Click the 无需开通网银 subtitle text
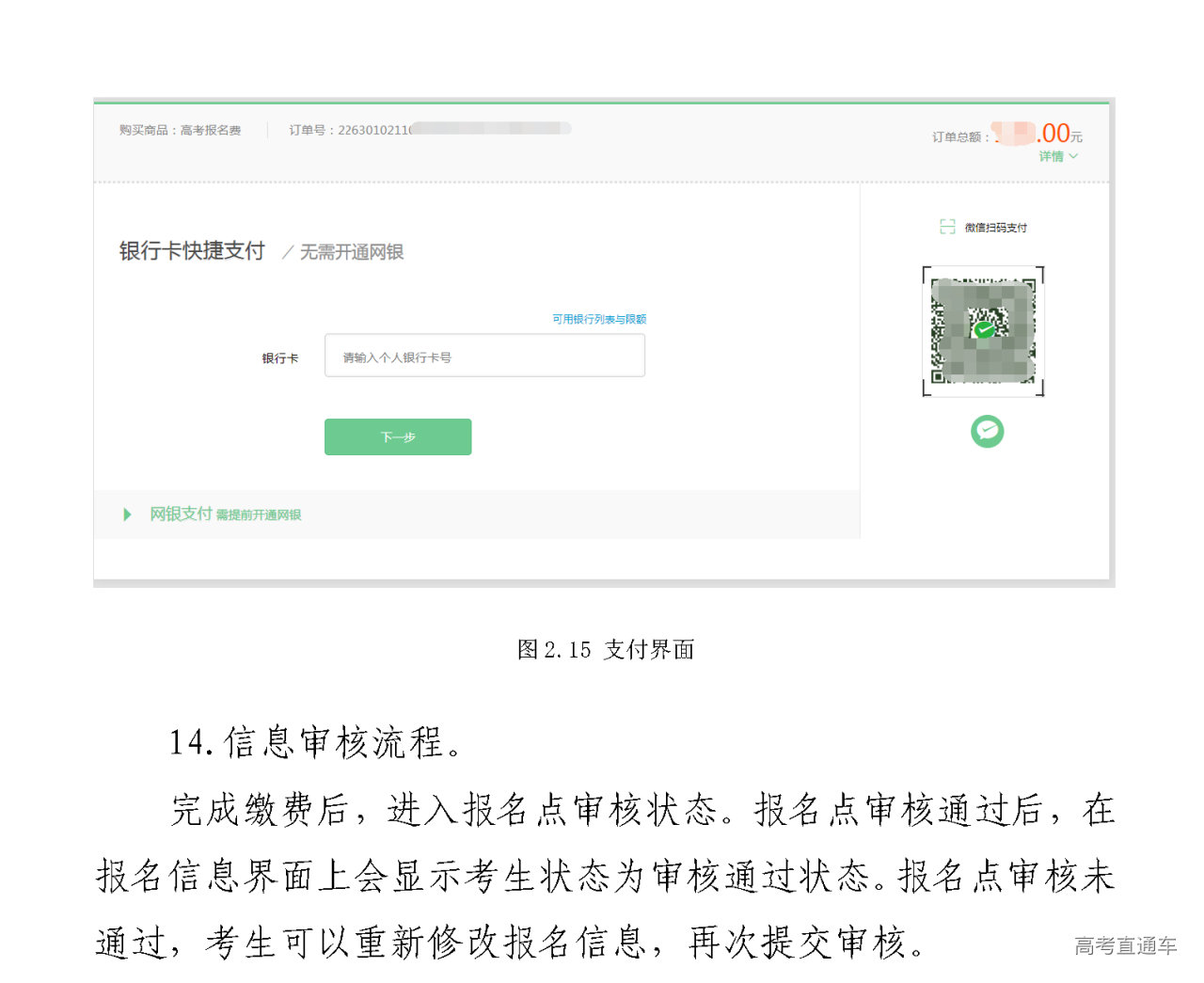The height and width of the screenshot is (983, 1204). click(x=351, y=252)
